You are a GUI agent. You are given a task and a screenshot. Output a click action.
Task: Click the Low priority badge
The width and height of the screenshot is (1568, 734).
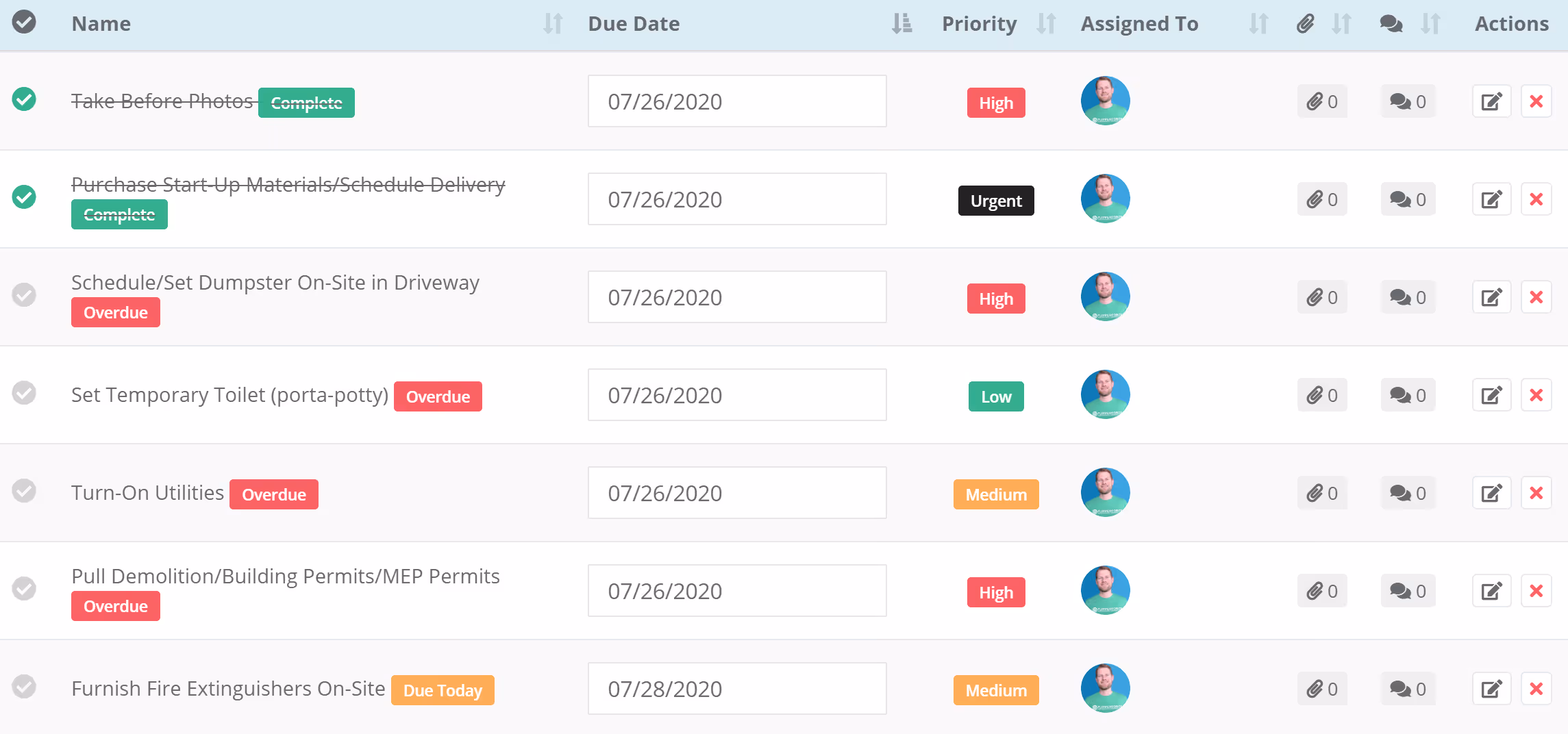coord(996,396)
